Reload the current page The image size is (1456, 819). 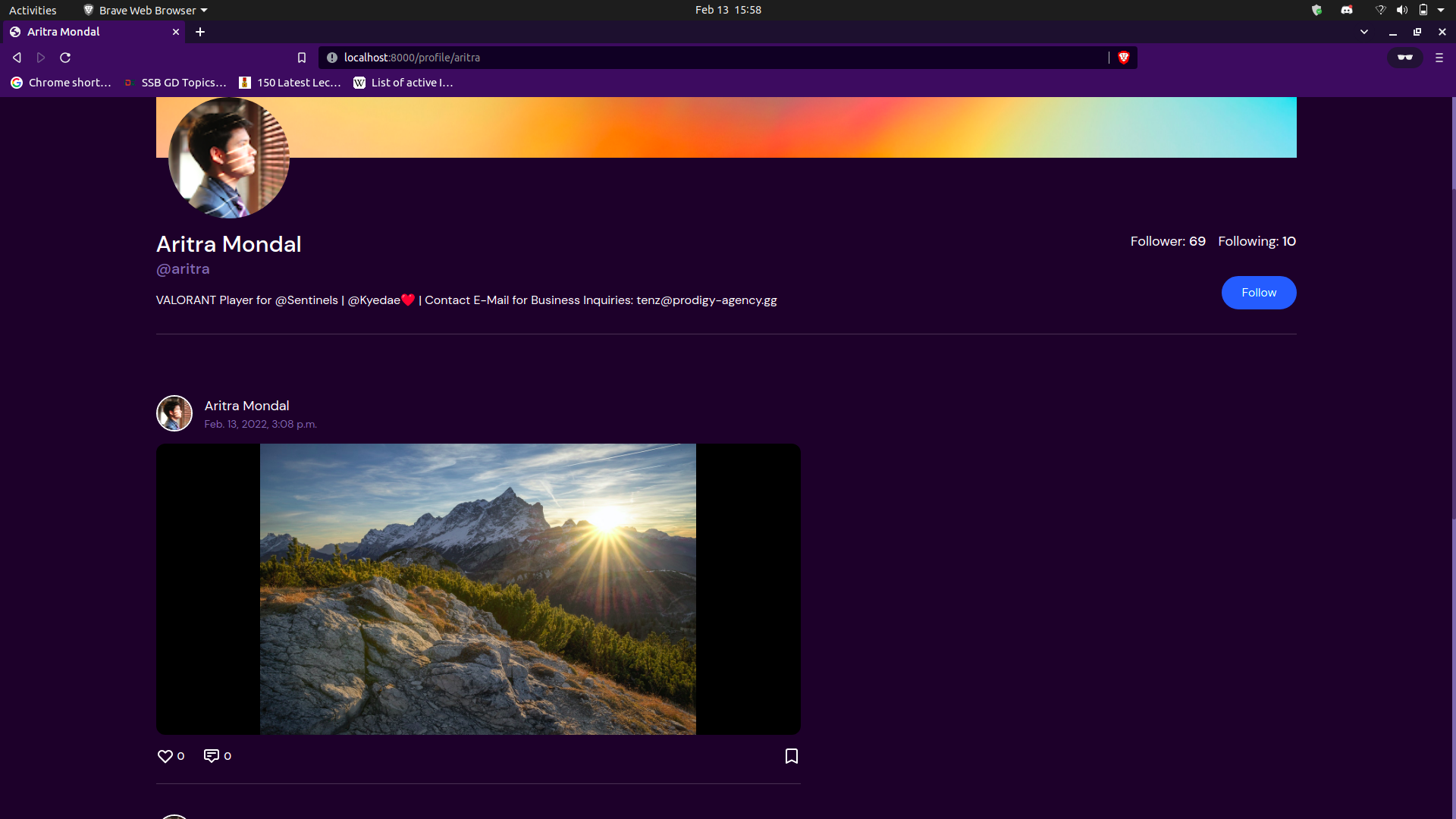[x=65, y=58]
